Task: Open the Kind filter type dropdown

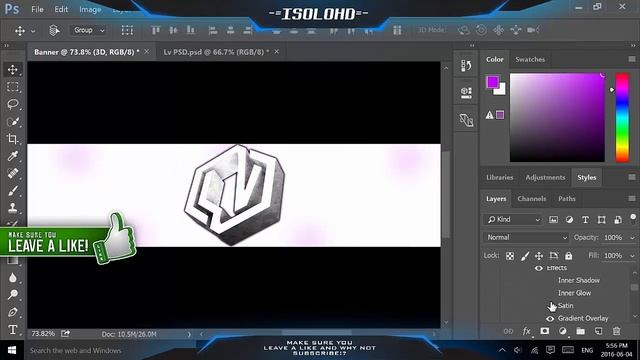Action: click(x=513, y=220)
